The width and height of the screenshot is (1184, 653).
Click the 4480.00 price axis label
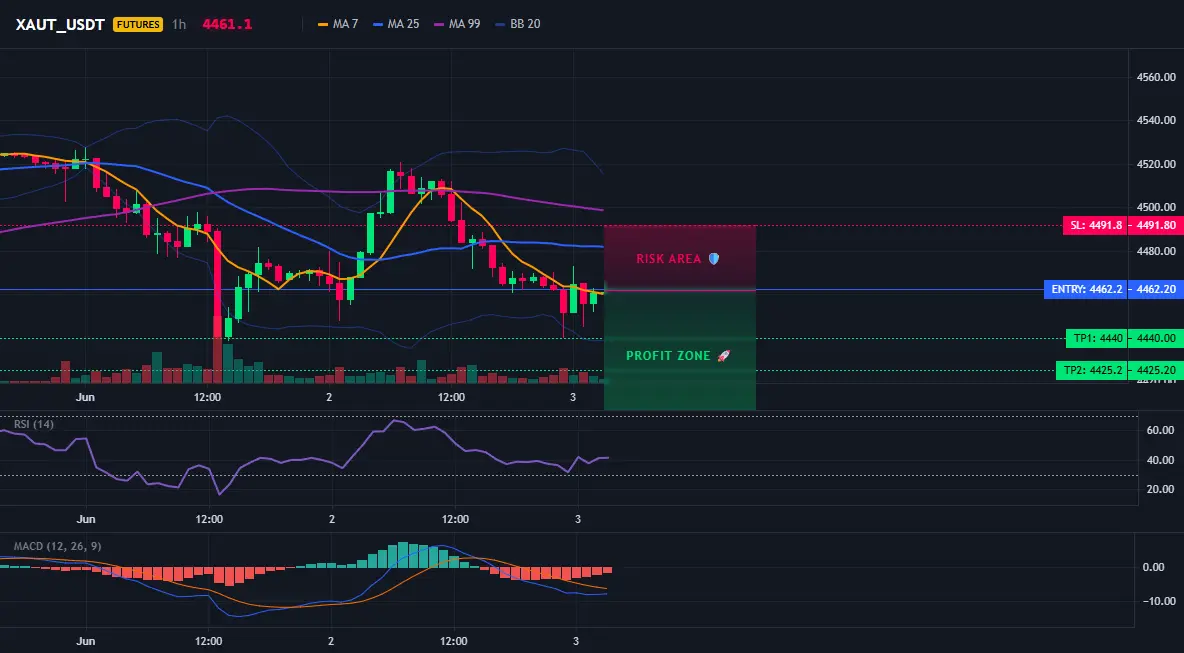point(1156,251)
